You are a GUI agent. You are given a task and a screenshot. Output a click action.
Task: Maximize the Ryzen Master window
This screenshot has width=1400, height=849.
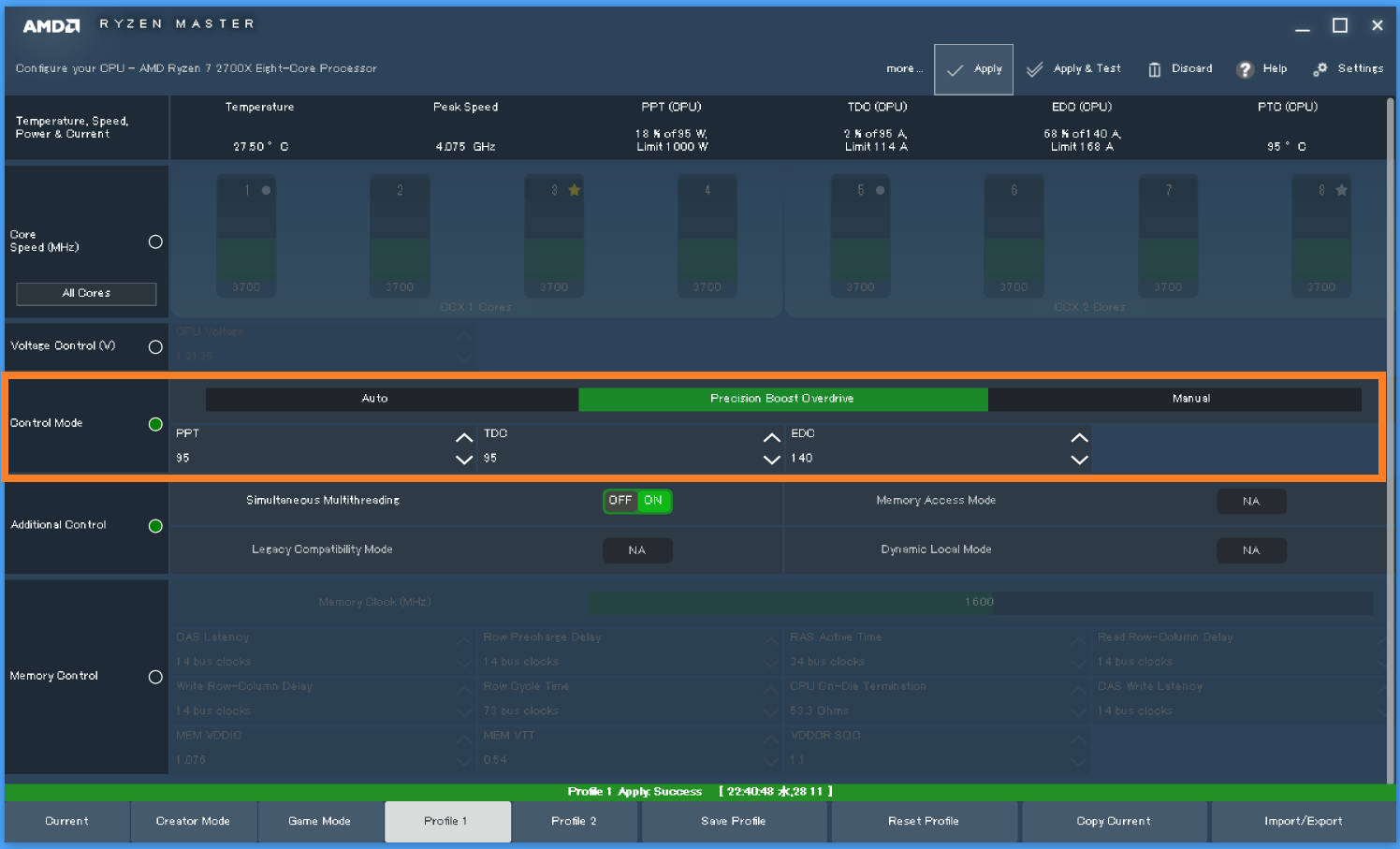coord(1340,25)
